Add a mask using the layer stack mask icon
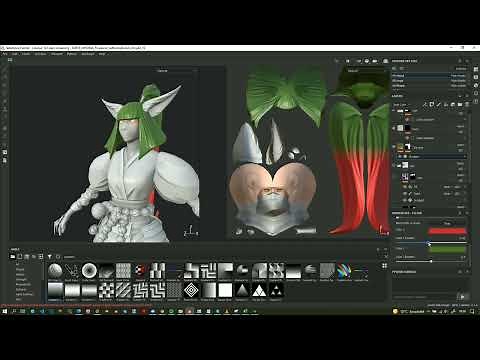Screen dimensions: 480x360 (432, 104)
